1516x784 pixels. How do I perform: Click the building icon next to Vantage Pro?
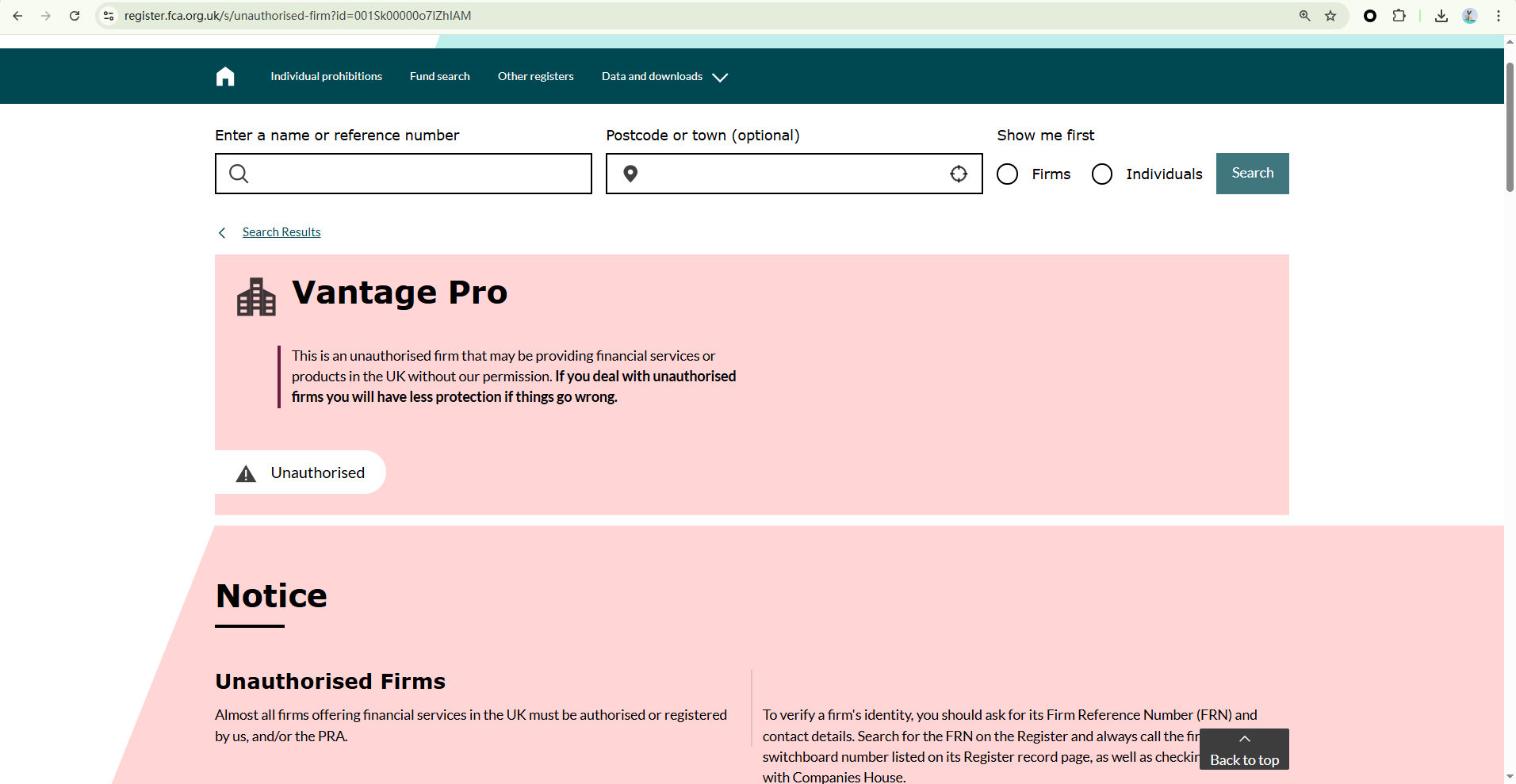(x=256, y=296)
